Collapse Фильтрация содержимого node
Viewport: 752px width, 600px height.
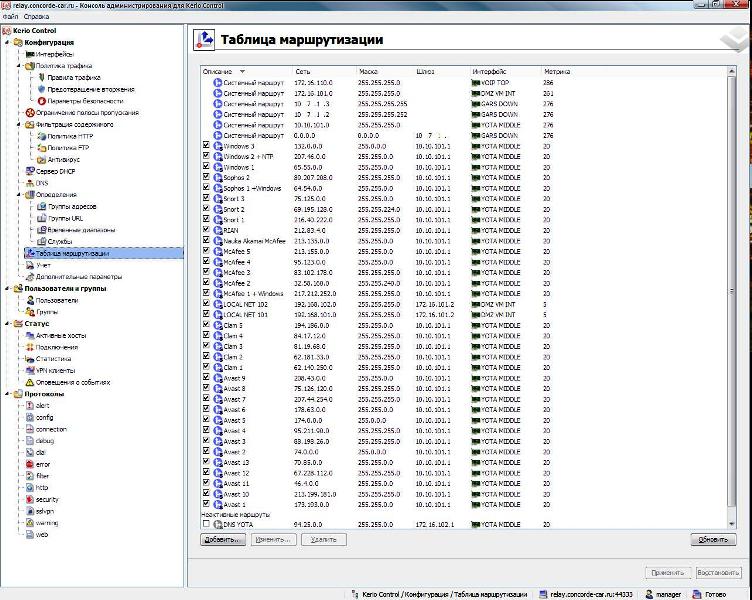pos(19,124)
